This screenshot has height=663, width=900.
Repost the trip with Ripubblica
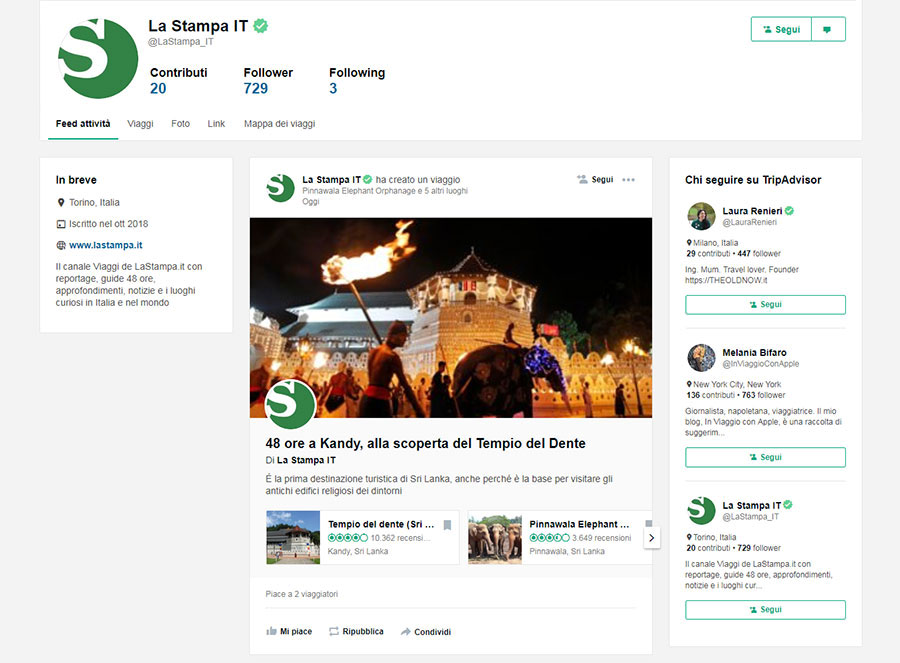coord(356,631)
